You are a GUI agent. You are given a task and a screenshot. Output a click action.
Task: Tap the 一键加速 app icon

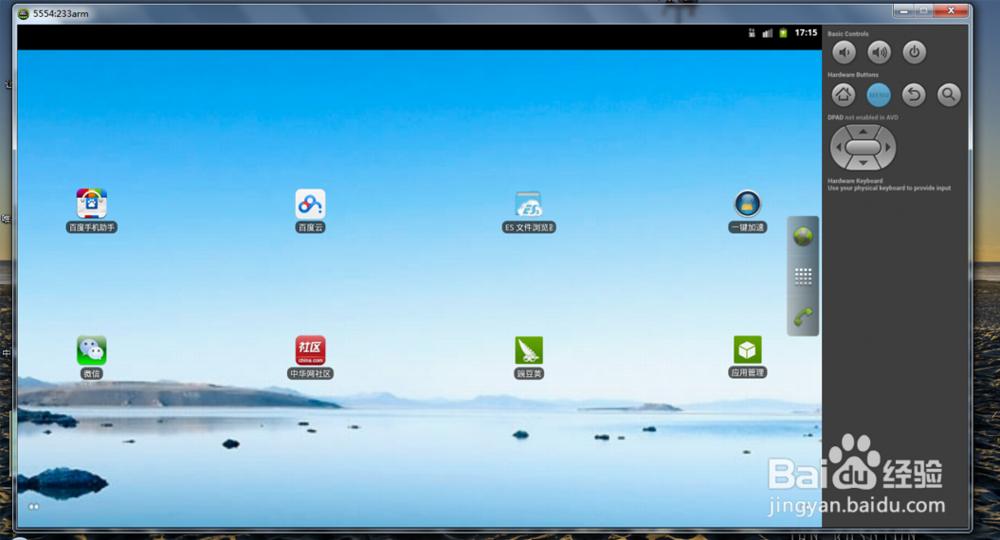pyautogui.click(x=747, y=204)
